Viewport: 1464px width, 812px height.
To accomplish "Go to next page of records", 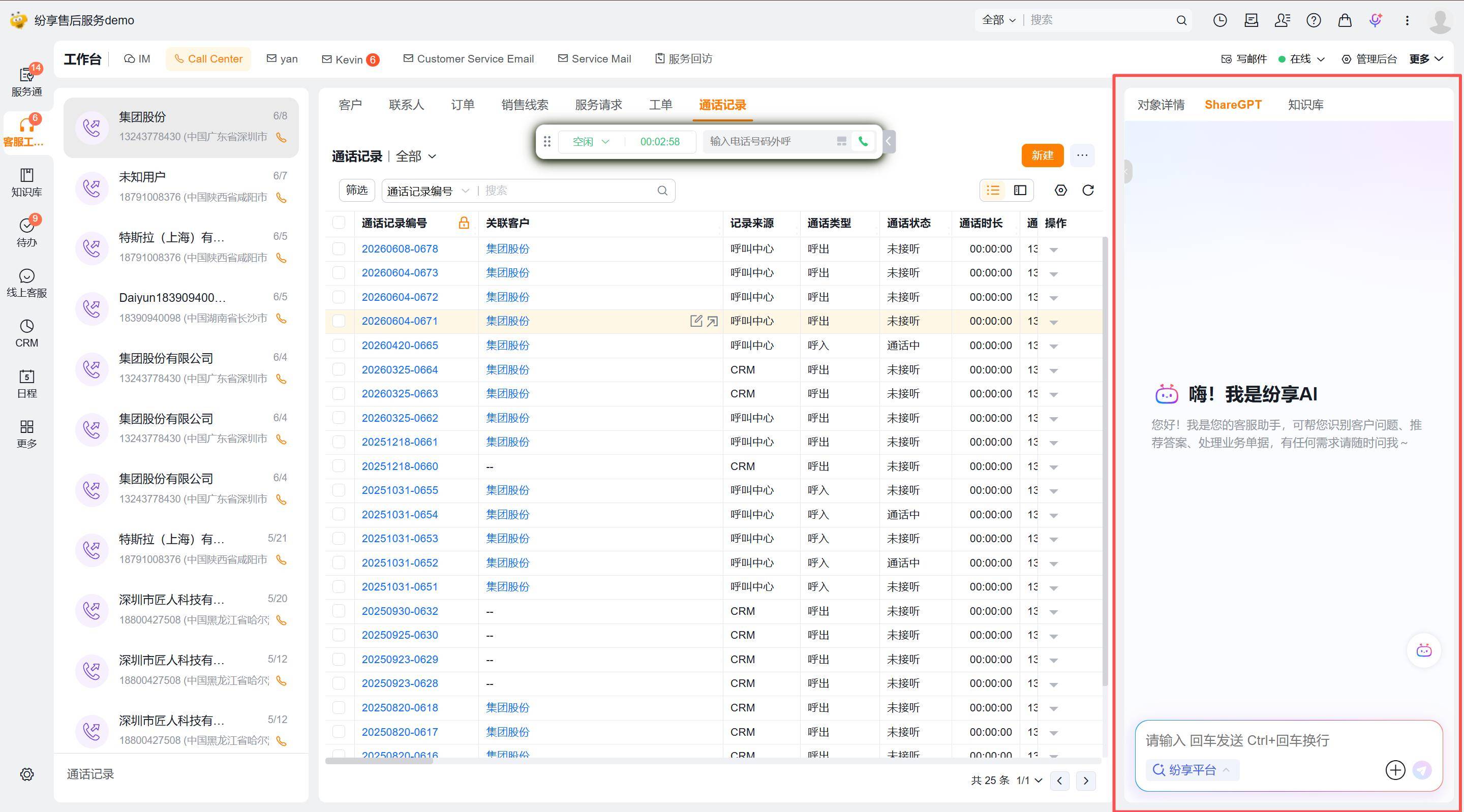I will (x=1085, y=780).
